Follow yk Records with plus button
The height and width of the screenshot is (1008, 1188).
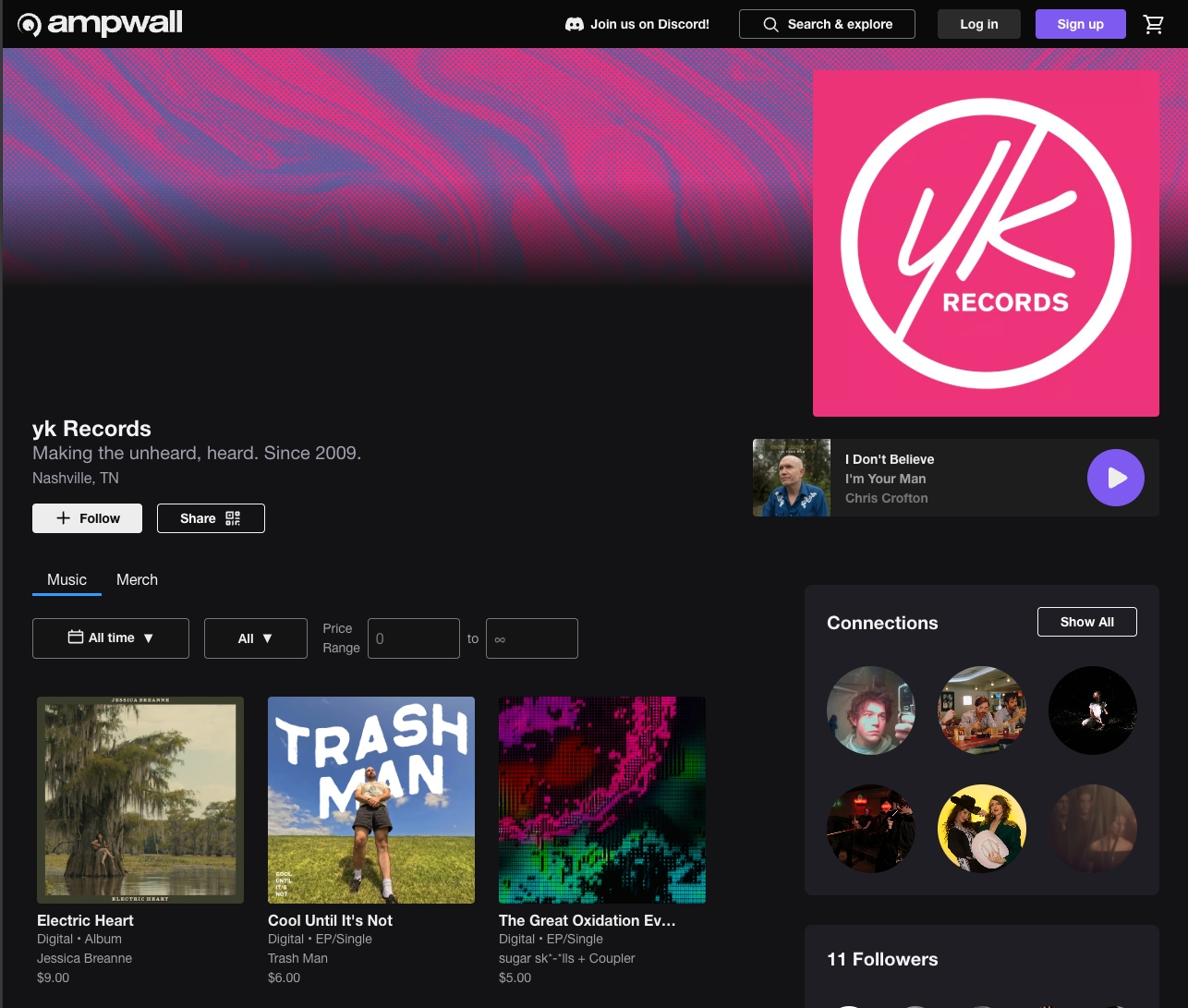coord(87,518)
